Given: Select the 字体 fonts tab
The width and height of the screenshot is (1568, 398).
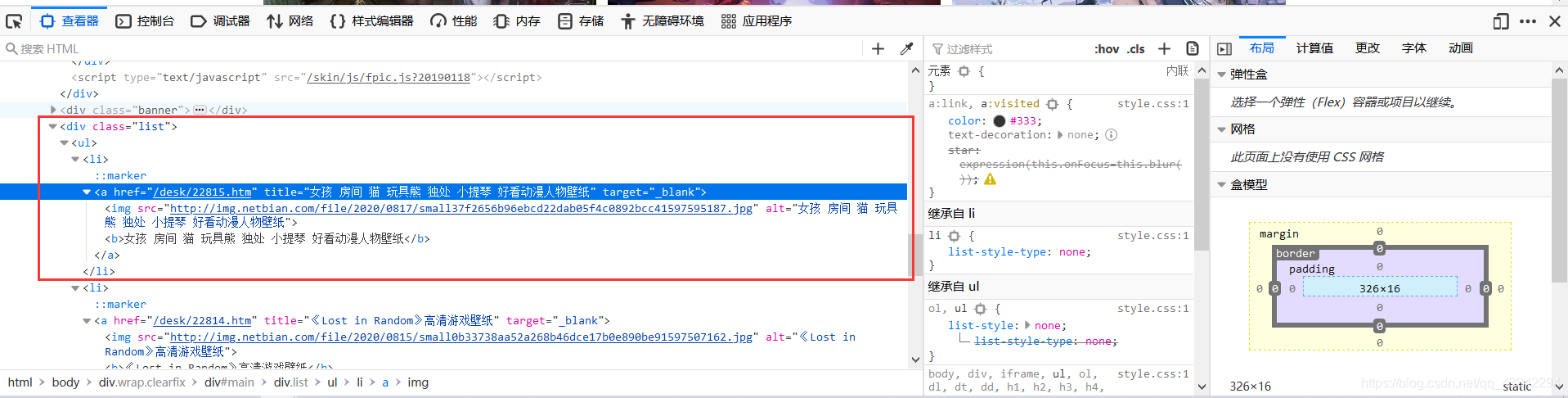Looking at the screenshot, I should coord(1413,48).
